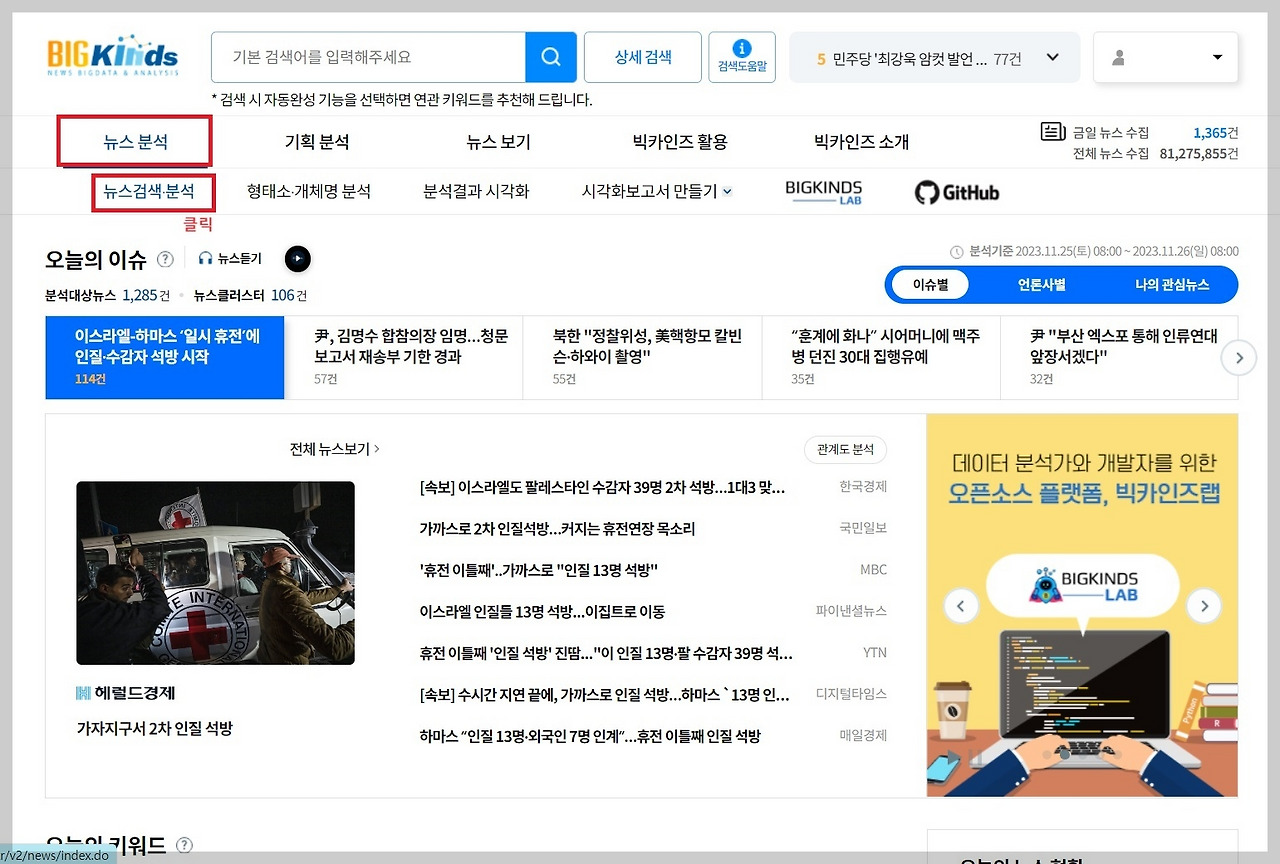Screen dimensions: 1280x864
Task: Open the user account dropdown arrow
Action: coord(1217,57)
